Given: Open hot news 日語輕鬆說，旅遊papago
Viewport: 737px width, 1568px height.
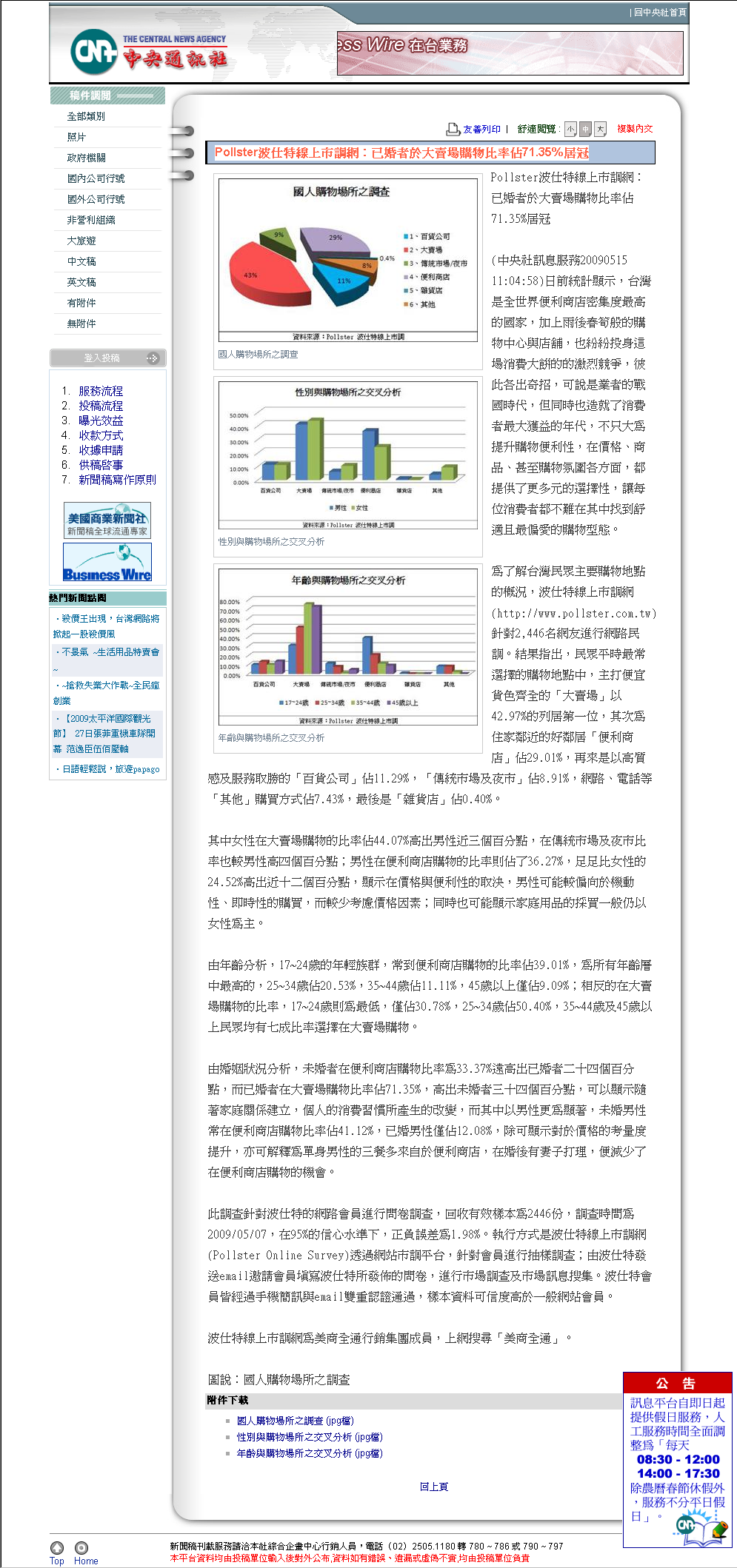Looking at the screenshot, I should coord(110,769).
